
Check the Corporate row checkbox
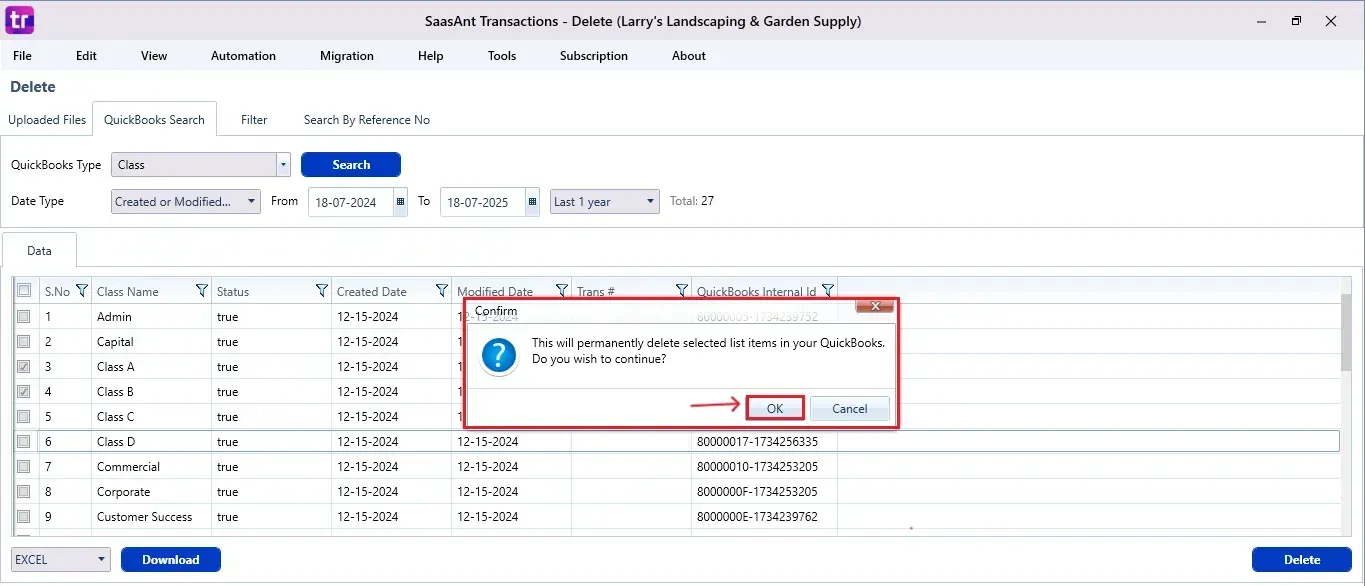(24, 491)
